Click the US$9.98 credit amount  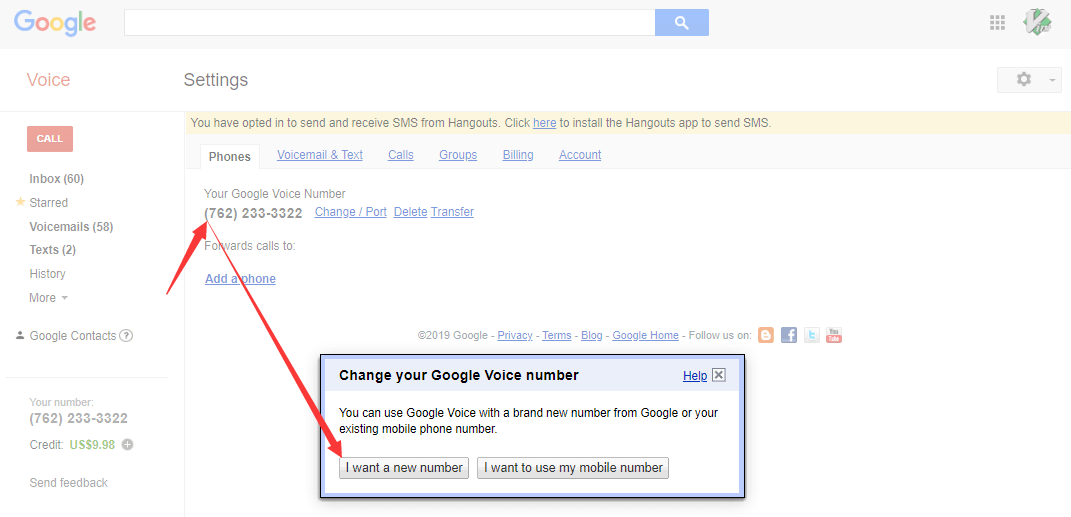(92, 445)
